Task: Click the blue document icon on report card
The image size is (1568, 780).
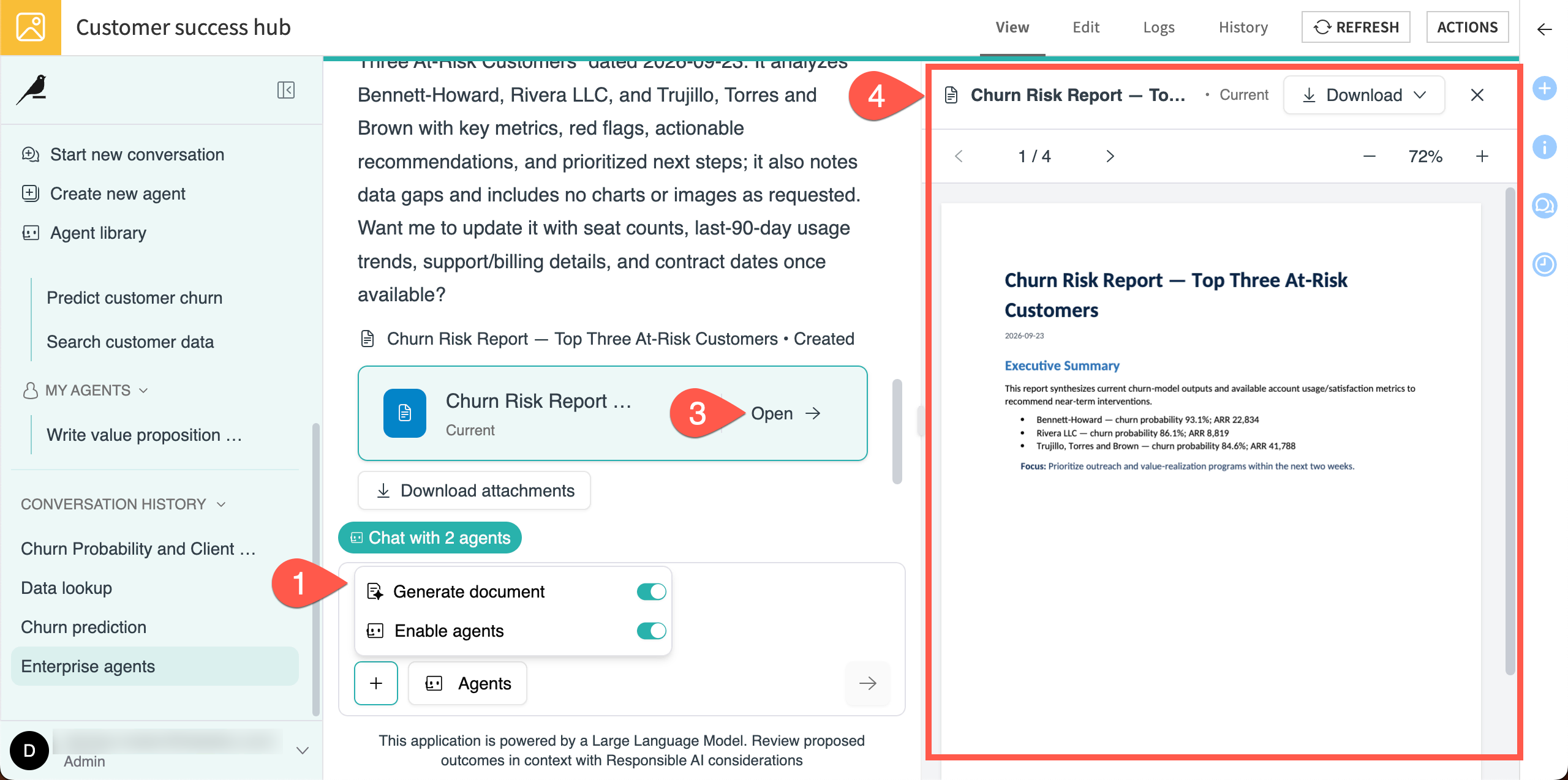Action: coord(405,413)
